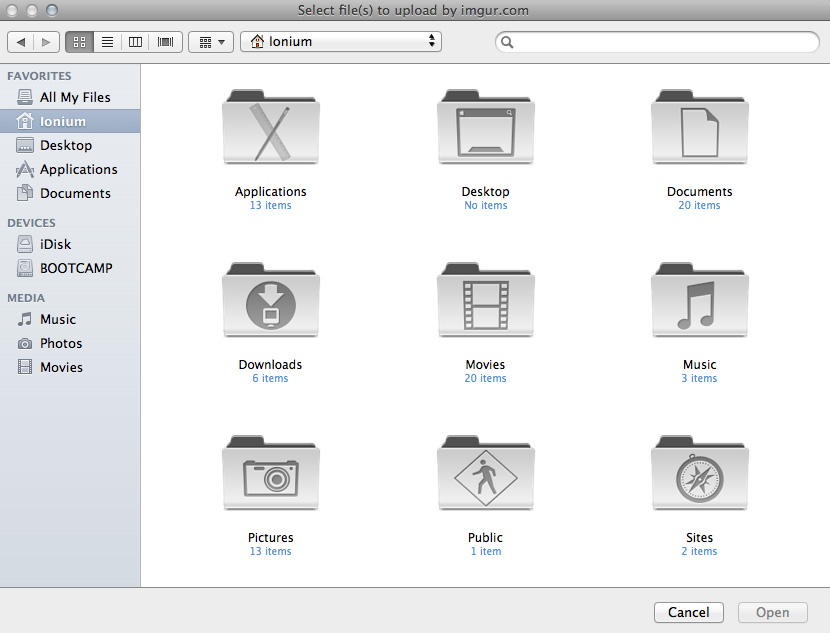This screenshot has width=830, height=633.
Task: Select the Documents folder icon
Action: tap(700, 126)
